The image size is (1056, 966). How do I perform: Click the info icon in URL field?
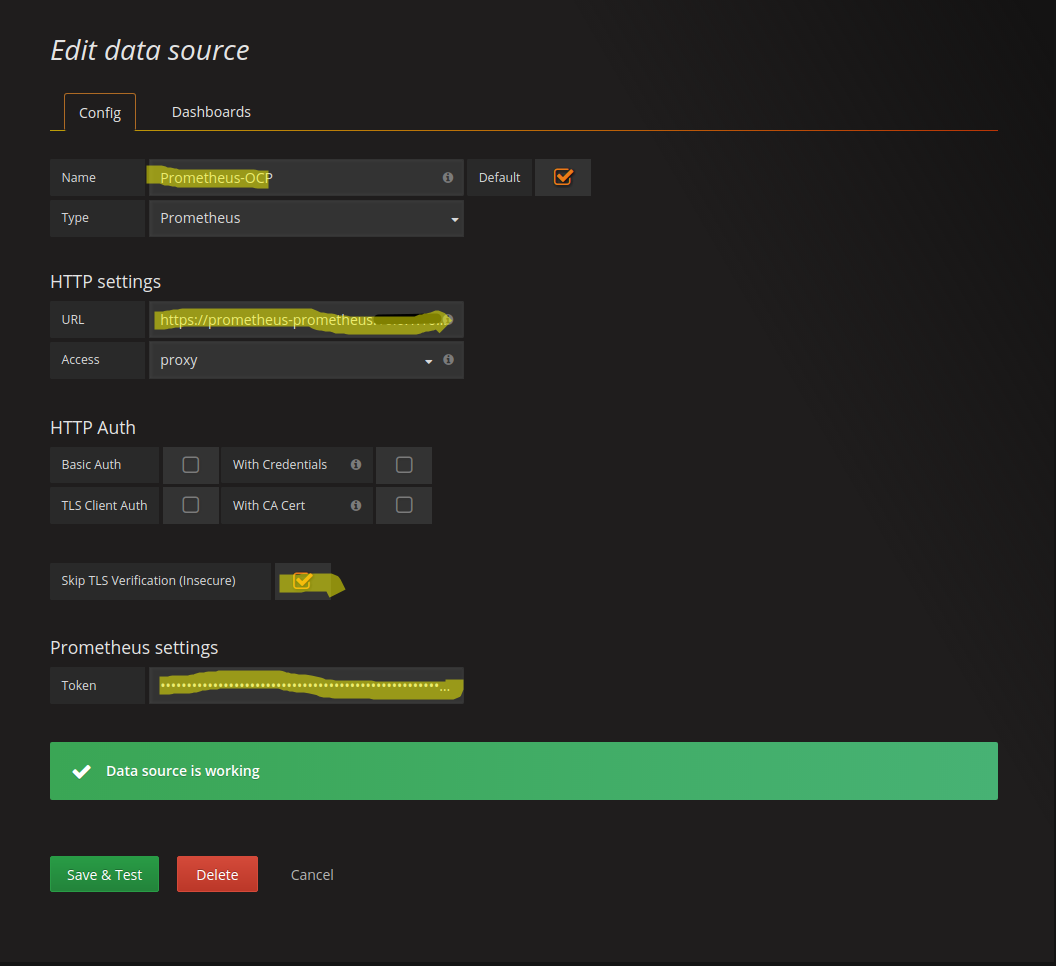448,320
